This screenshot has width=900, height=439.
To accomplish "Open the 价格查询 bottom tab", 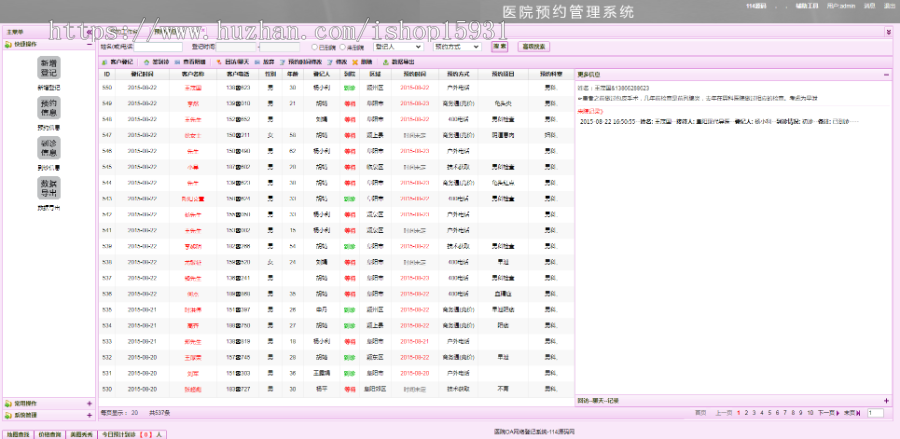I will coord(50,434).
